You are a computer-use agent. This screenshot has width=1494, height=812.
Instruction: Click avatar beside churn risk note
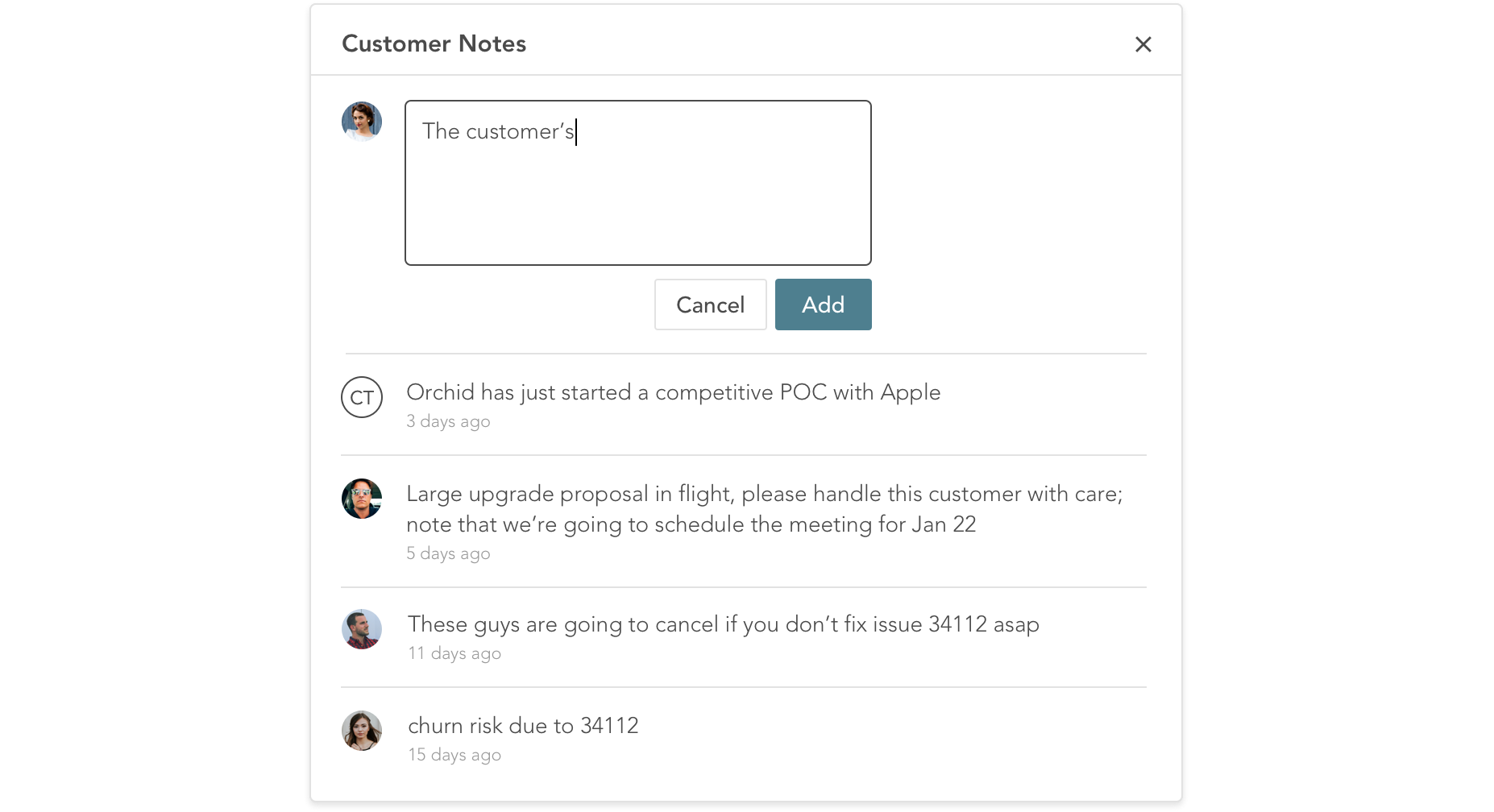point(362,731)
